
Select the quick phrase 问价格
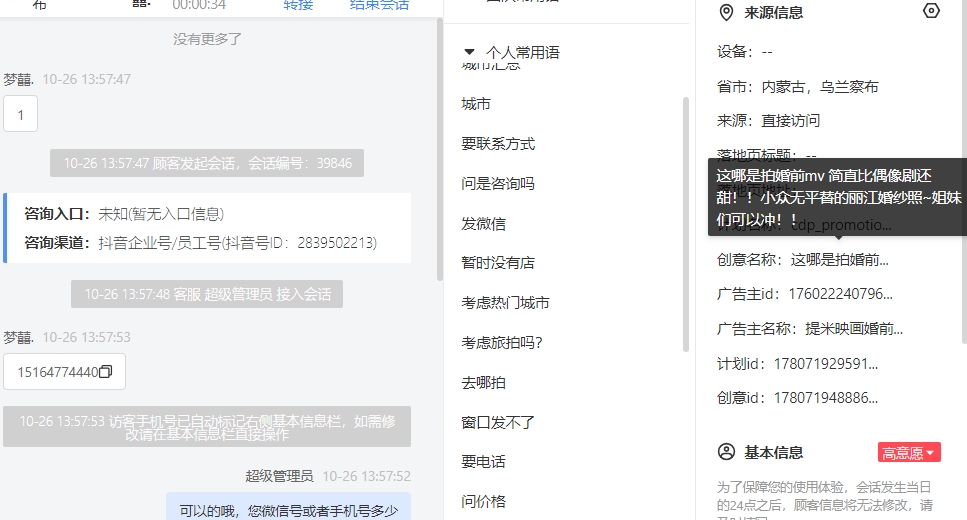(484, 501)
